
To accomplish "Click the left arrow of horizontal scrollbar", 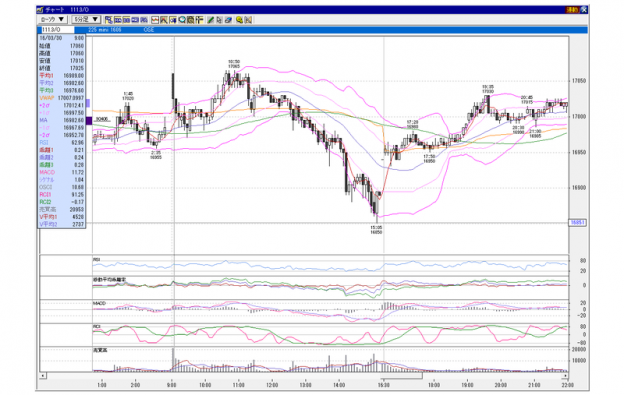I will 43,376.
